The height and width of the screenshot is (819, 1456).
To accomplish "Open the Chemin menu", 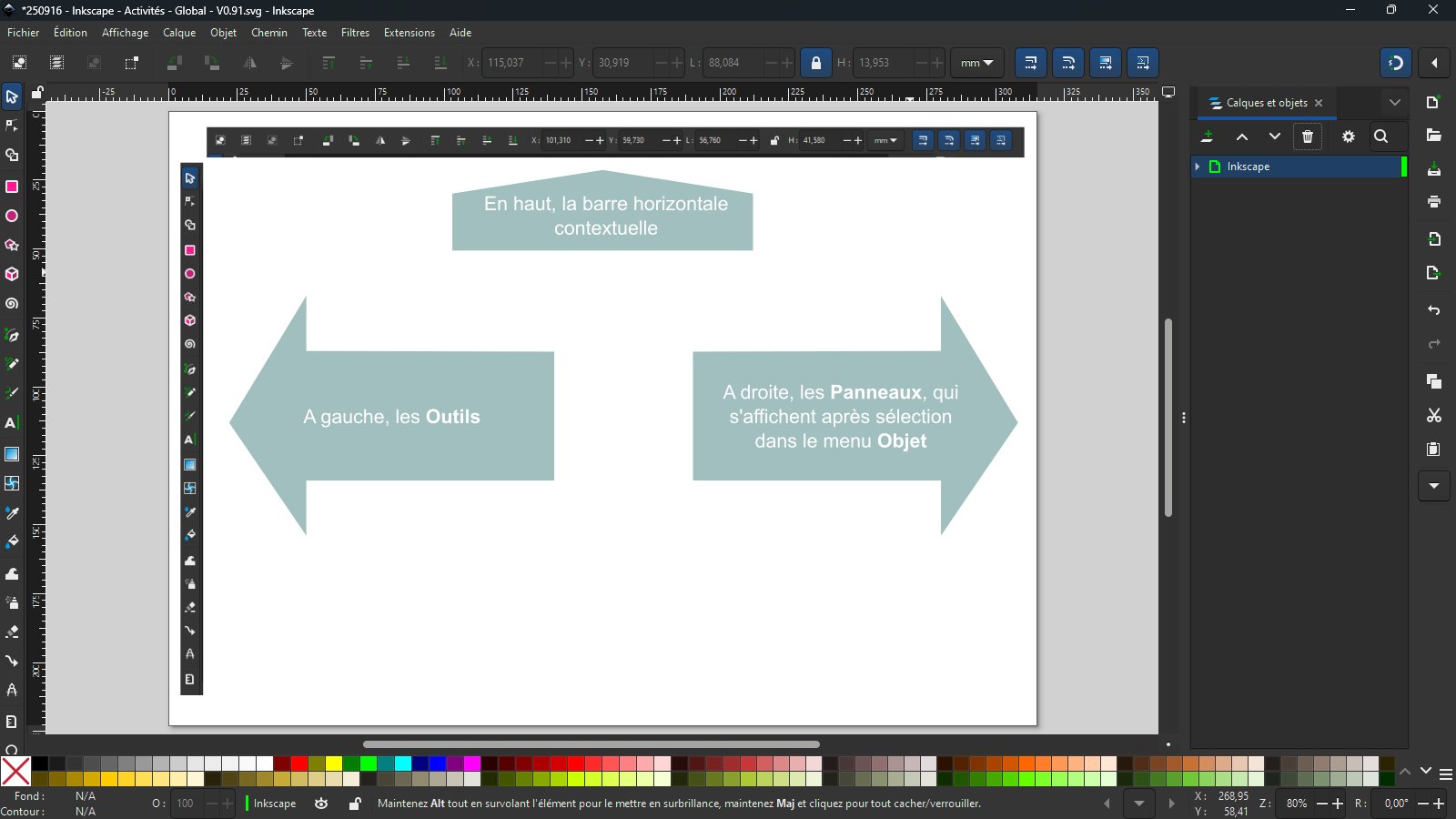I will click(x=268, y=33).
